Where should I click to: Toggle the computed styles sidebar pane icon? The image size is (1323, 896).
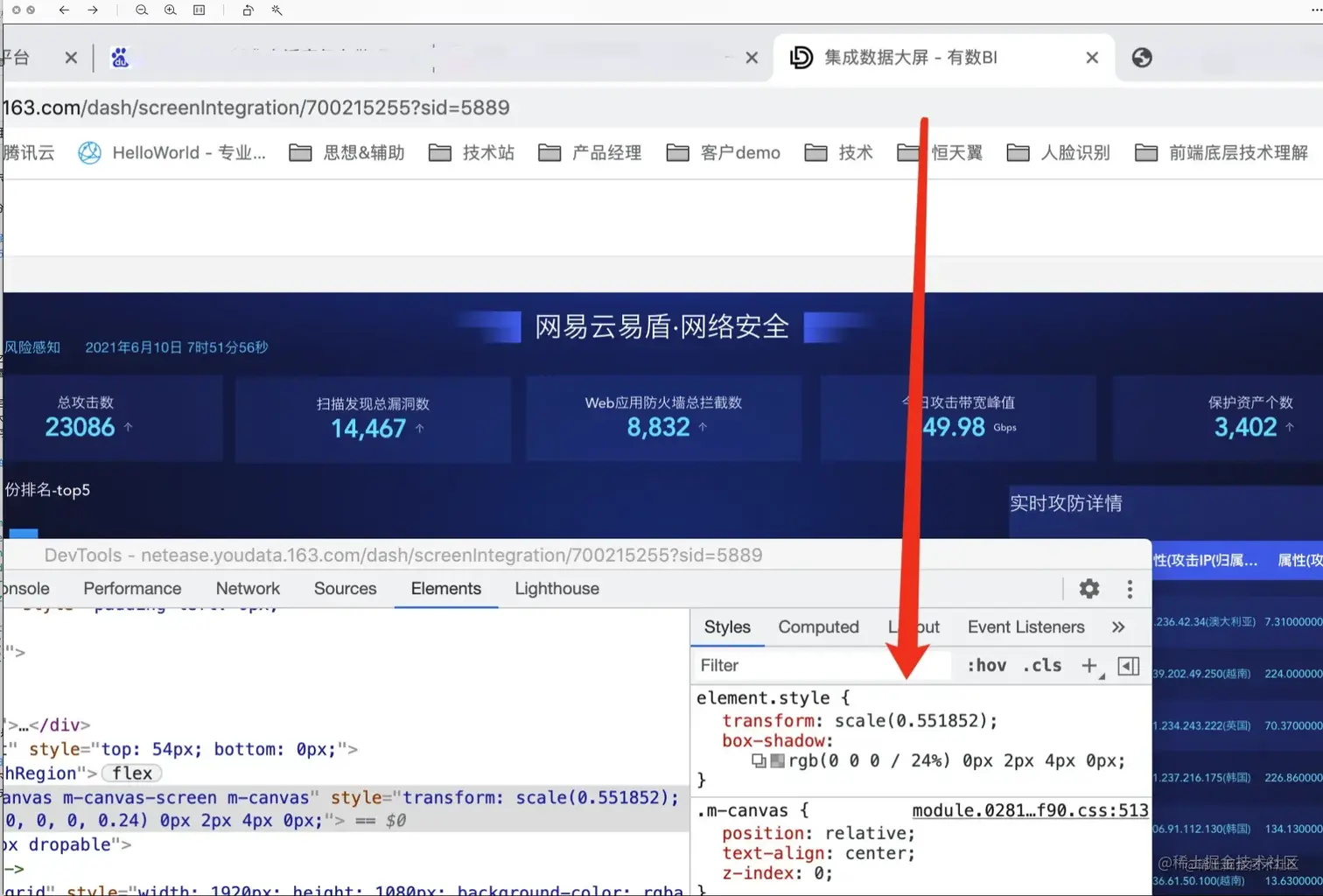click(1129, 666)
